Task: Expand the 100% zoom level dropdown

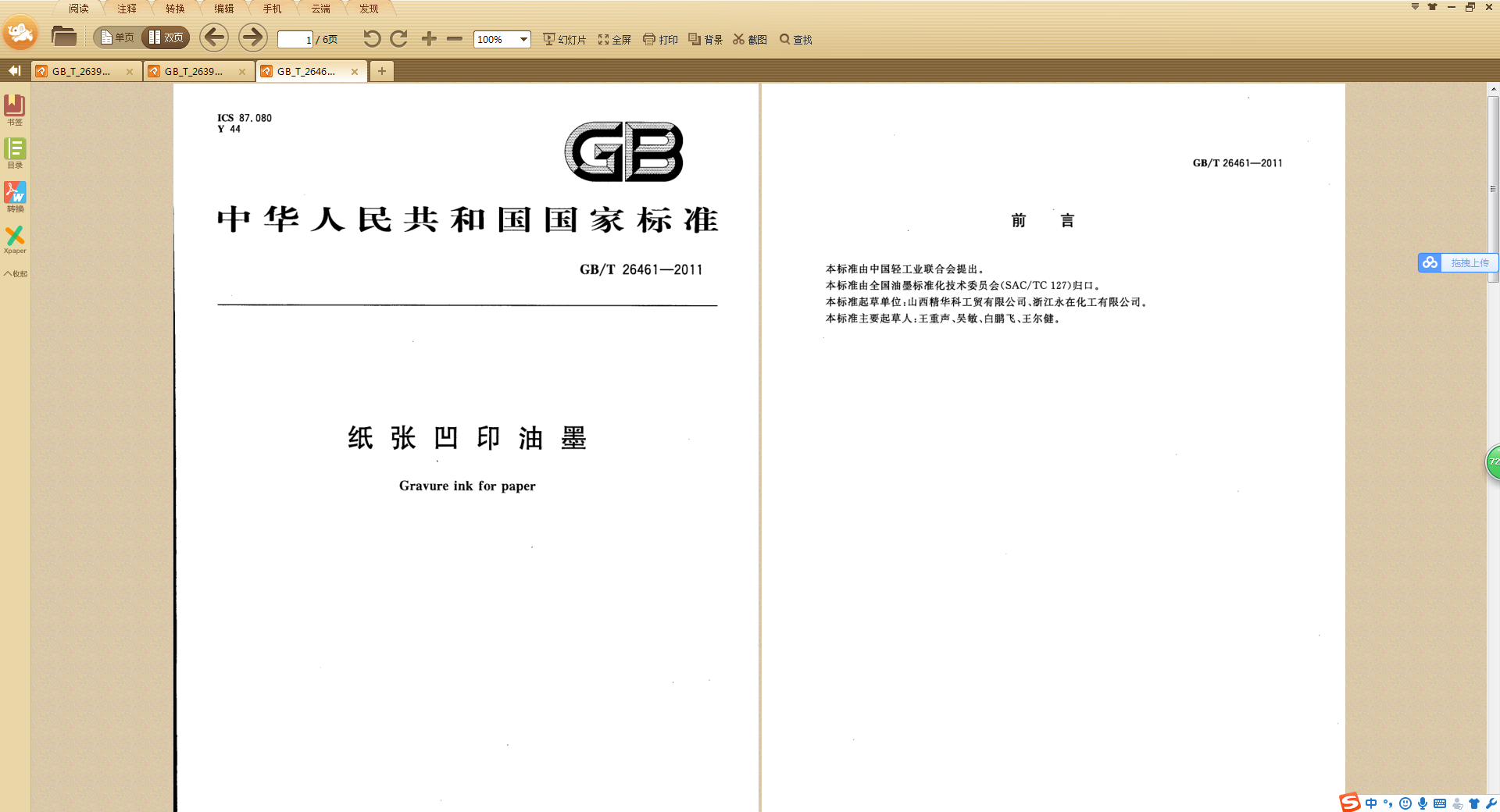Action: point(523,40)
